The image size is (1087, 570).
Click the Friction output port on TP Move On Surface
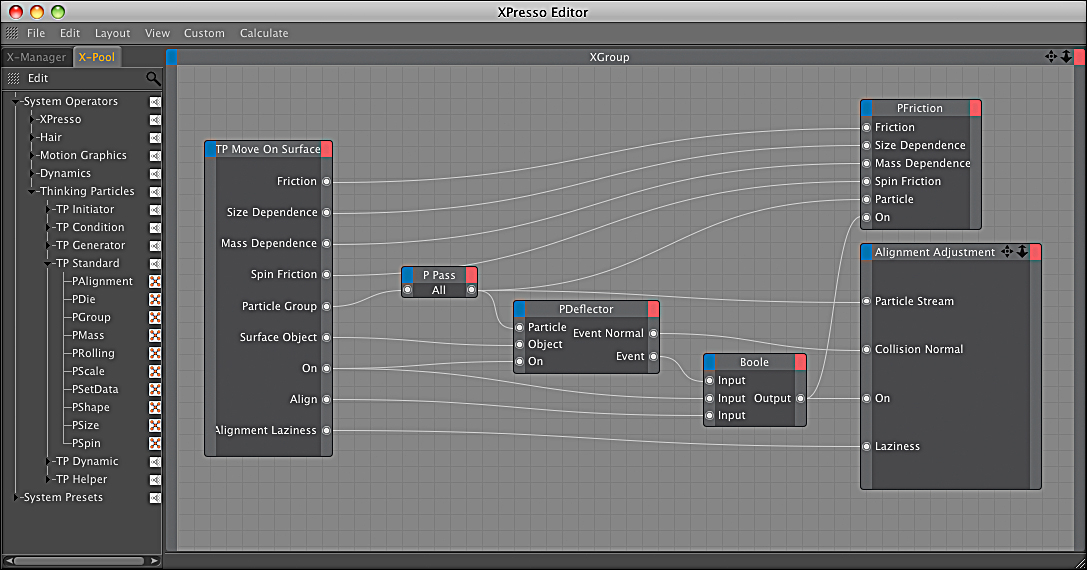pyautogui.click(x=327, y=182)
